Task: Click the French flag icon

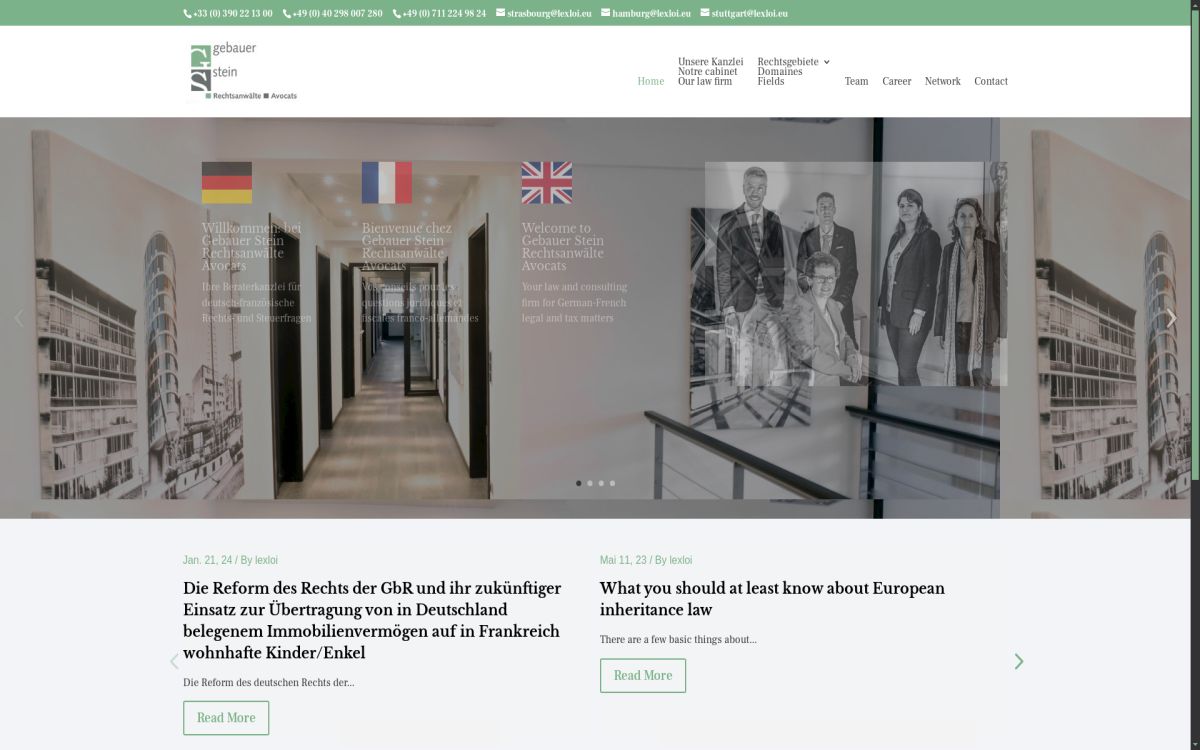Action: tap(387, 183)
